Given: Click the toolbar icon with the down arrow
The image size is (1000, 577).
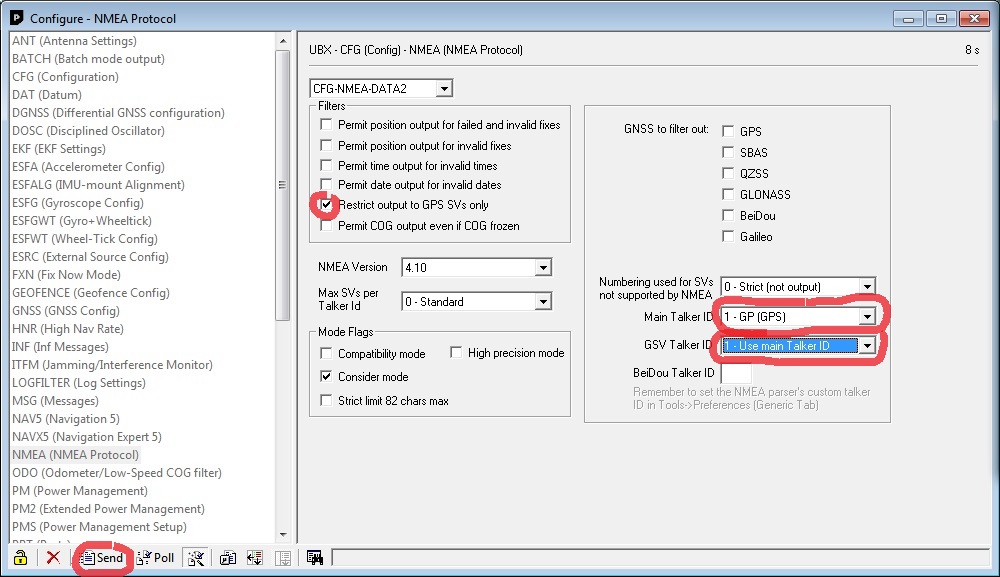Looking at the screenshot, I should point(255,558).
